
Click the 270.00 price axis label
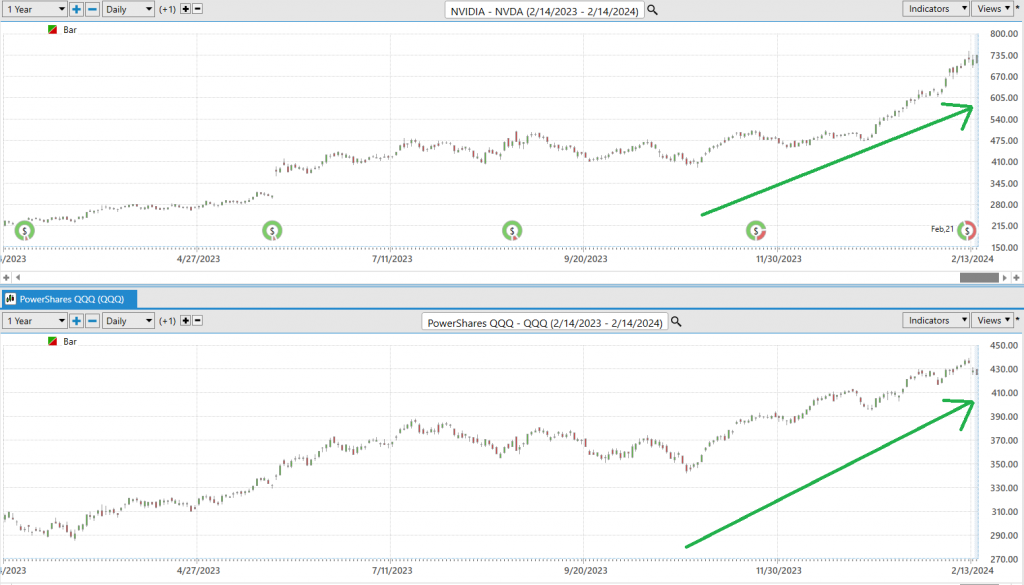click(x=1004, y=559)
